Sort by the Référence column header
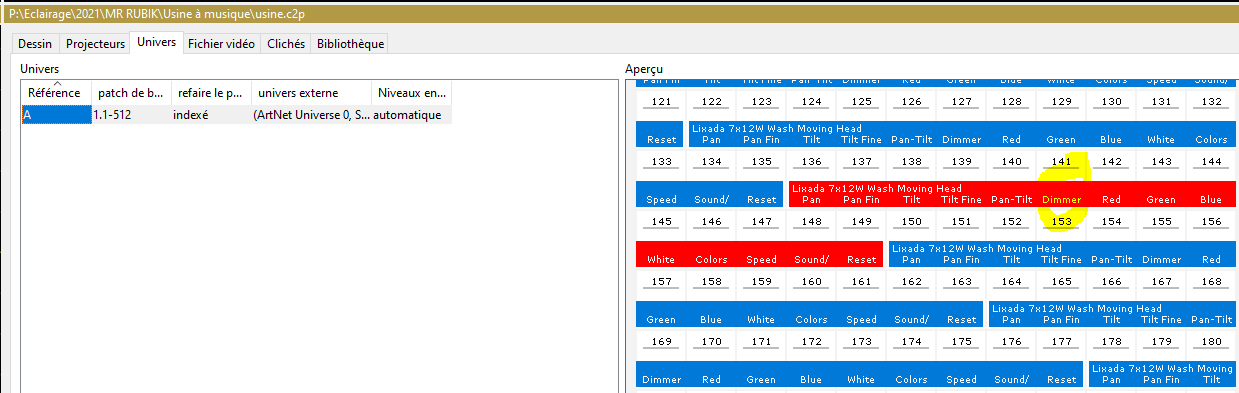 tap(56, 93)
